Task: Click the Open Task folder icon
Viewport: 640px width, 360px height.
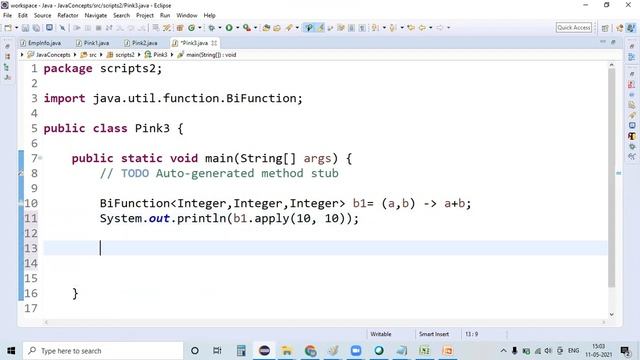Action: (x=277, y=28)
